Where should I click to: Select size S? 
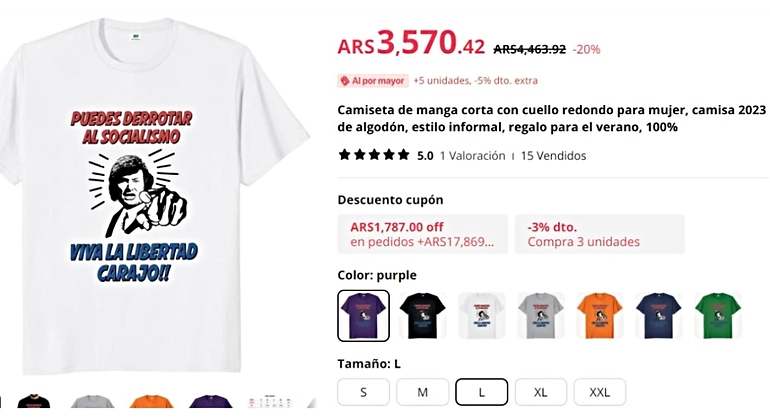pos(363,392)
